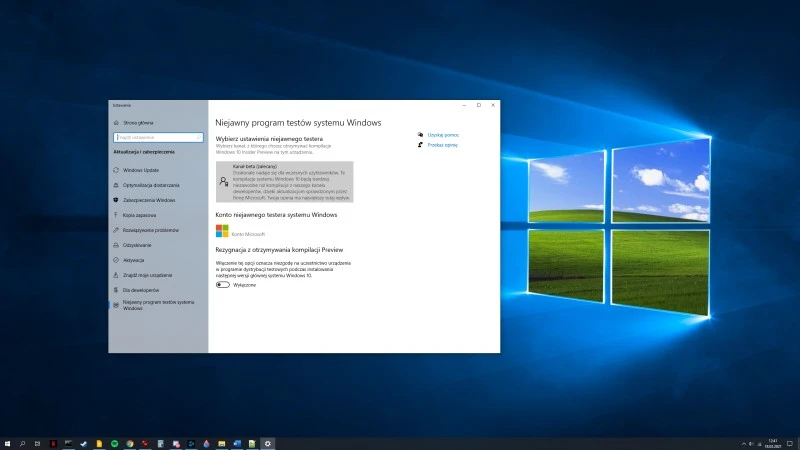This screenshot has width=800, height=450.
Task: Open the action center notifications icon
Action: pos(790,444)
